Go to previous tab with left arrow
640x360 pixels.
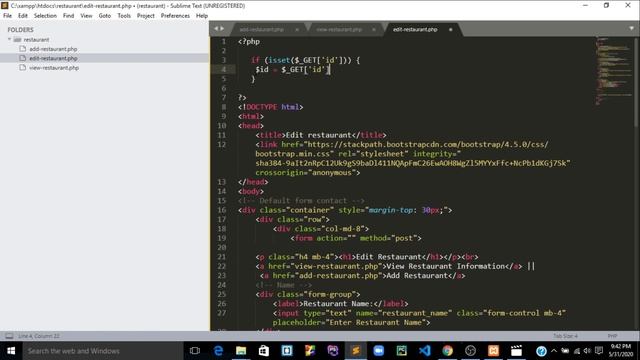(216, 29)
